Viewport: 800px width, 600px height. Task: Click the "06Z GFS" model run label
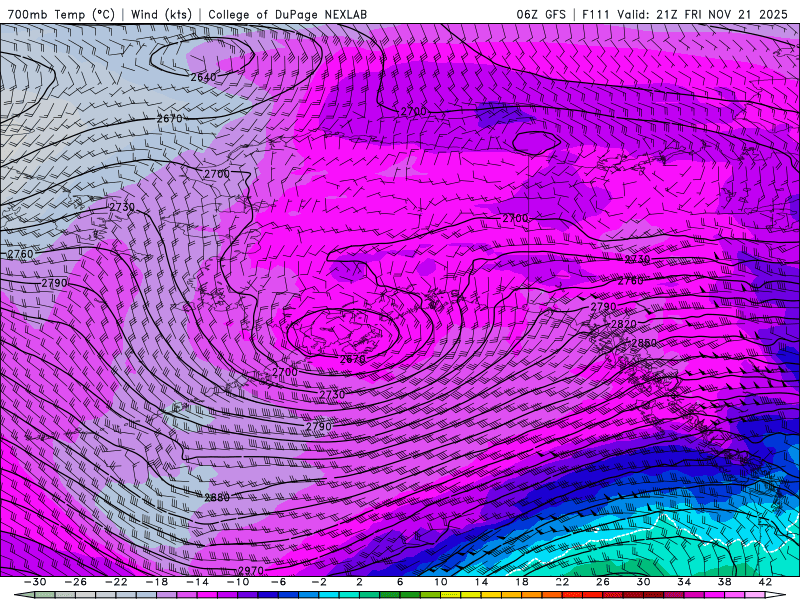click(x=541, y=14)
